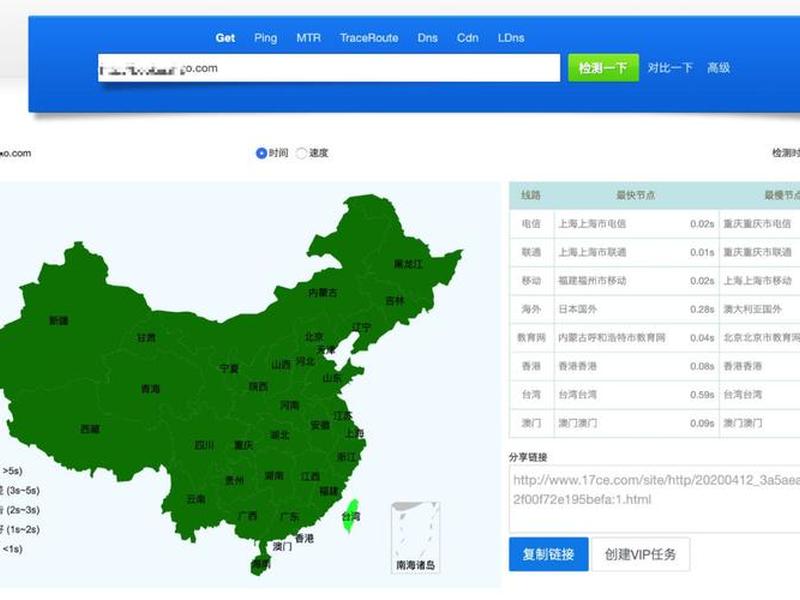Click the domain URL input field
The width and height of the screenshot is (800, 600).
(x=329, y=68)
